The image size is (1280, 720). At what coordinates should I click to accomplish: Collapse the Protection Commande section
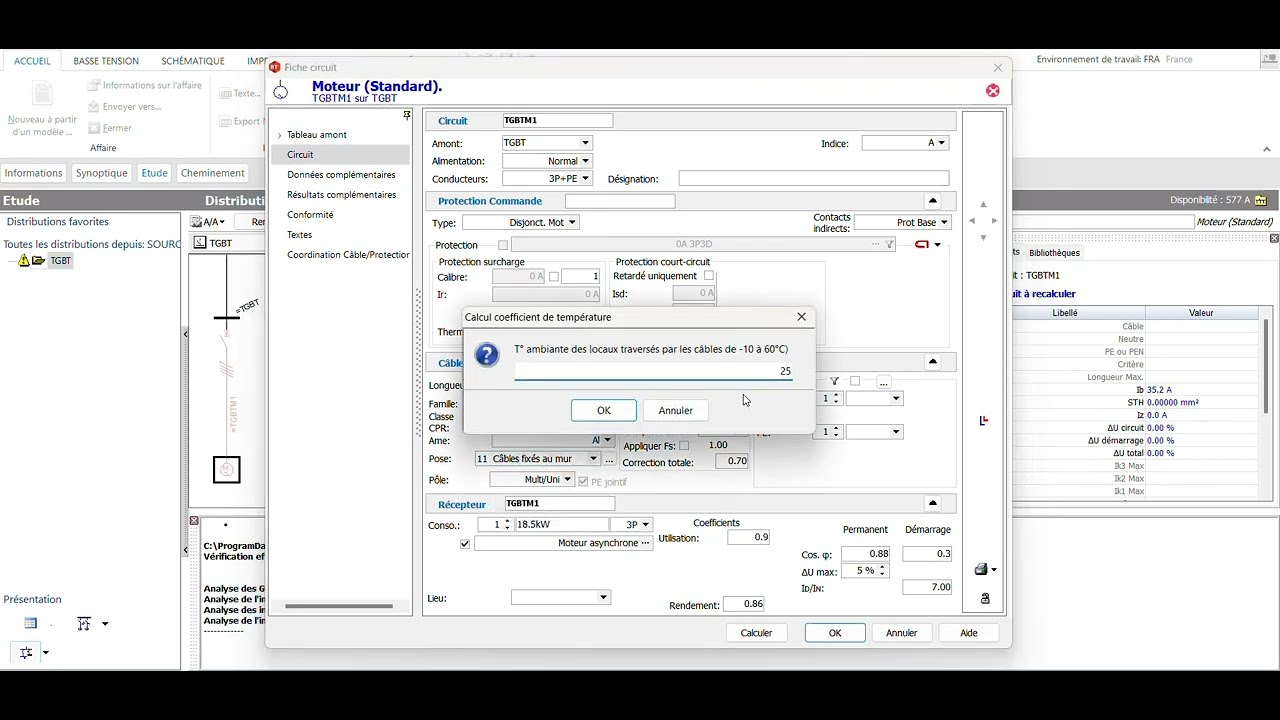click(x=933, y=201)
